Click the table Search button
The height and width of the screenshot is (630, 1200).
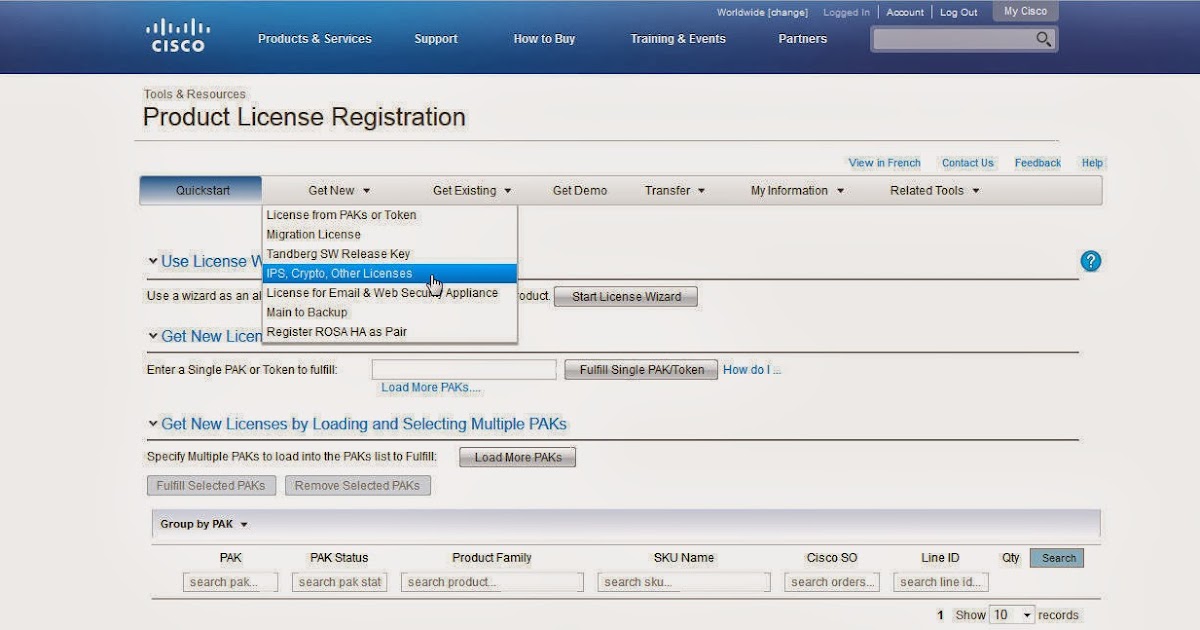tap(1057, 558)
